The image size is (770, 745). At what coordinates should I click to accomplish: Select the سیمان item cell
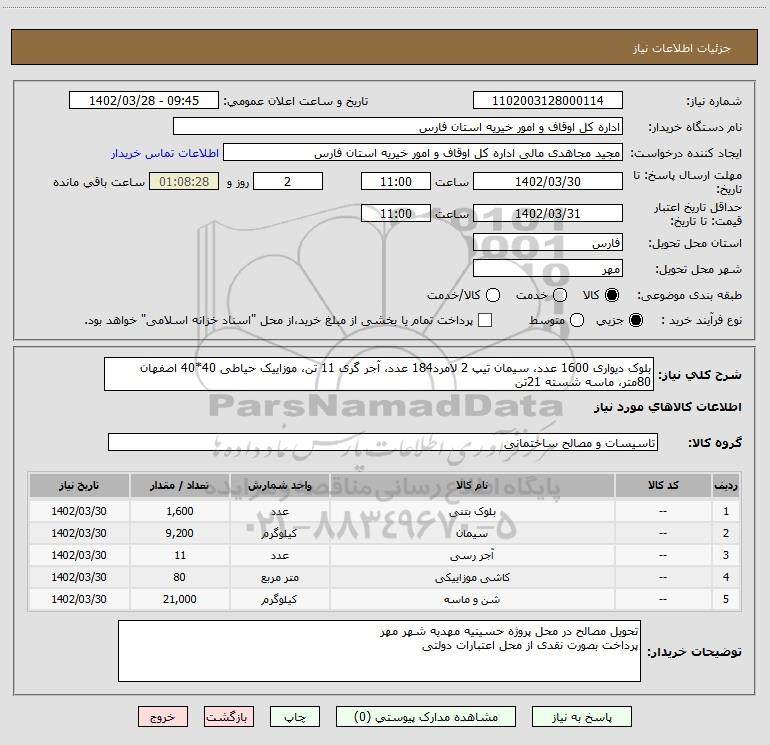[x=472, y=533]
